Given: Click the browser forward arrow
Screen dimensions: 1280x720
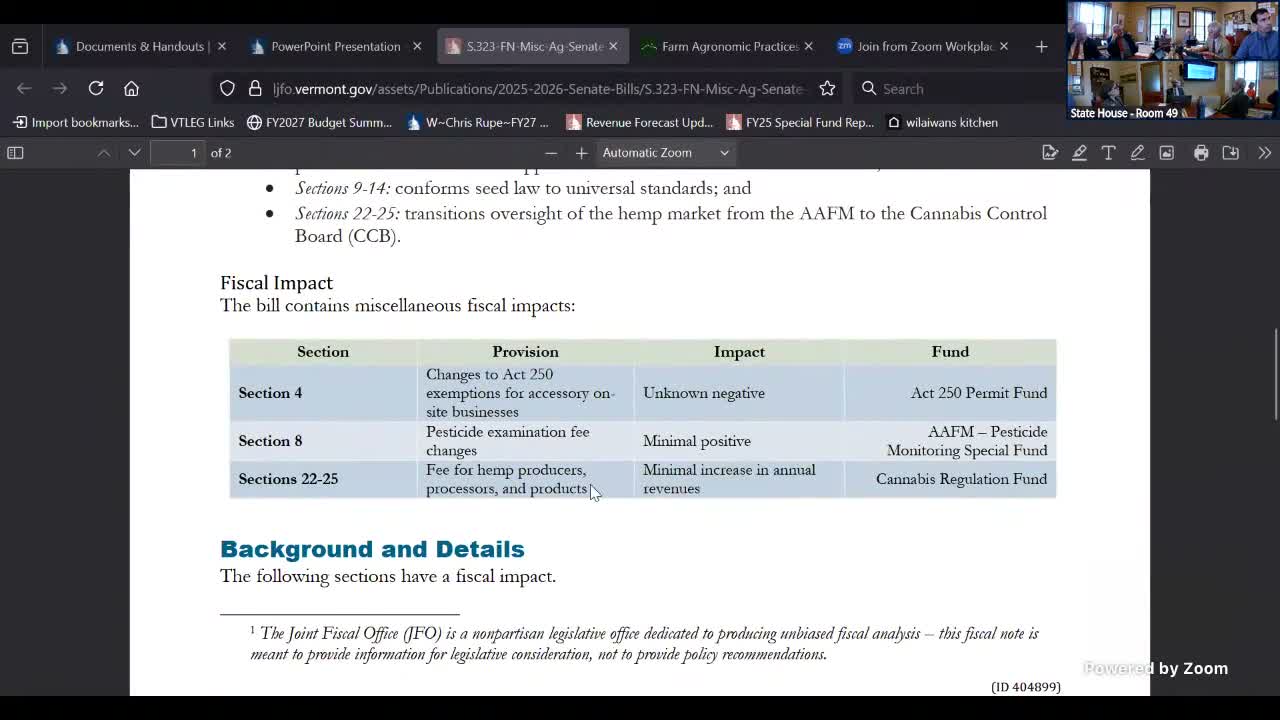Looking at the screenshot, I should (60, 88).
